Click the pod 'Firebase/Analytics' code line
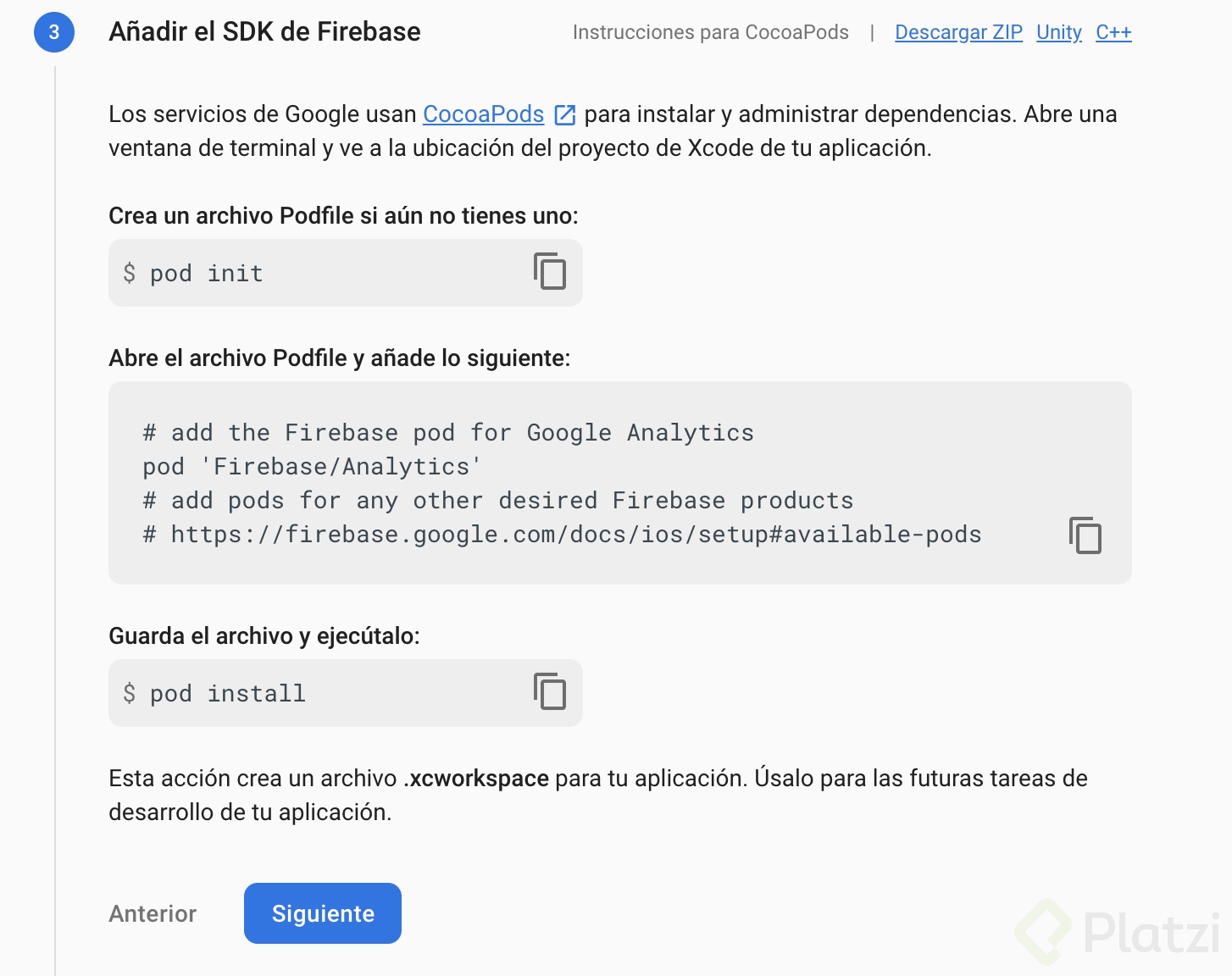1232x976 pixels. pos(312,467)
